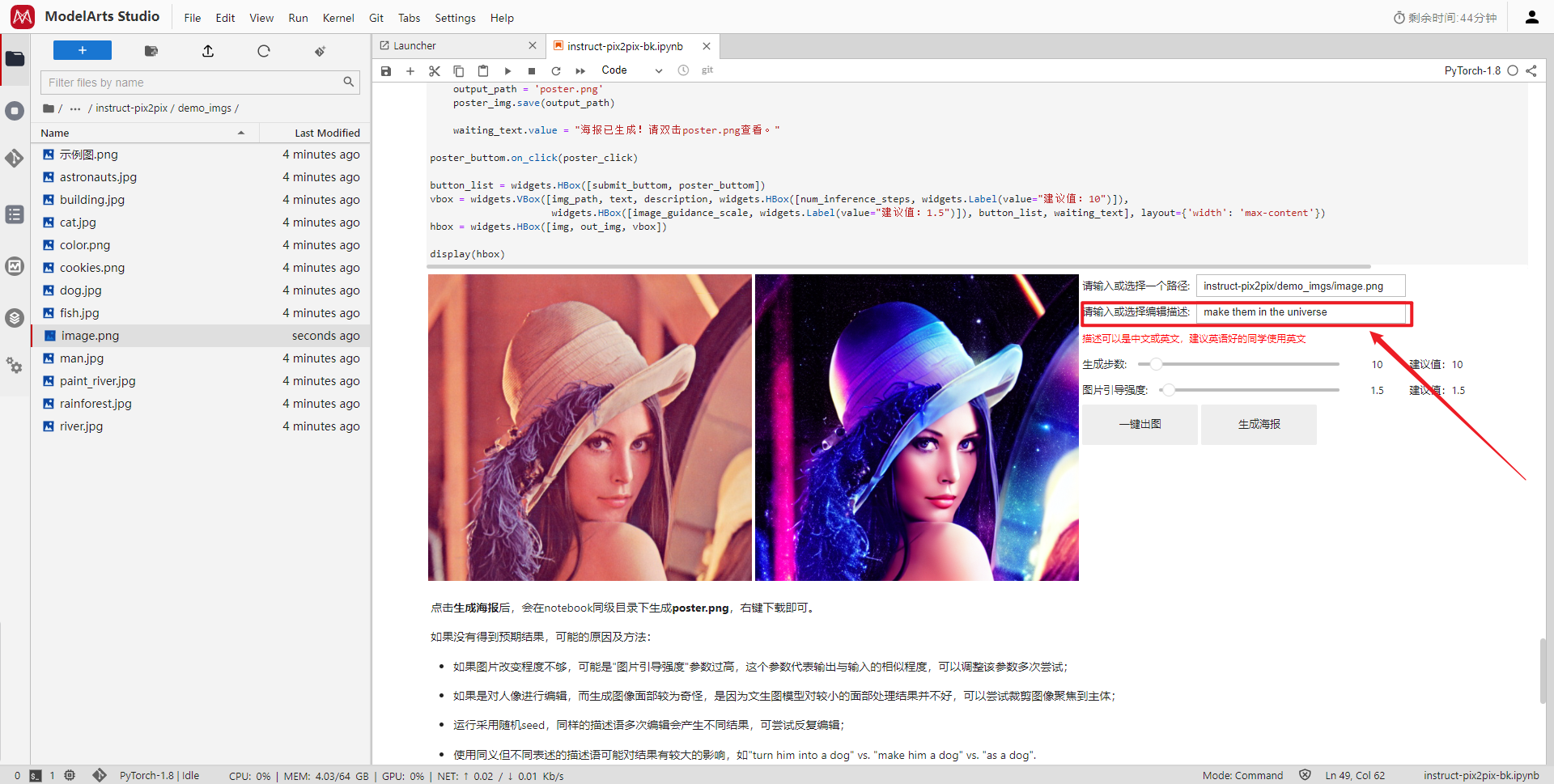Click the remaining time indicator
This screenshot has width=1554, height=784.
[x=1445, y=18]
